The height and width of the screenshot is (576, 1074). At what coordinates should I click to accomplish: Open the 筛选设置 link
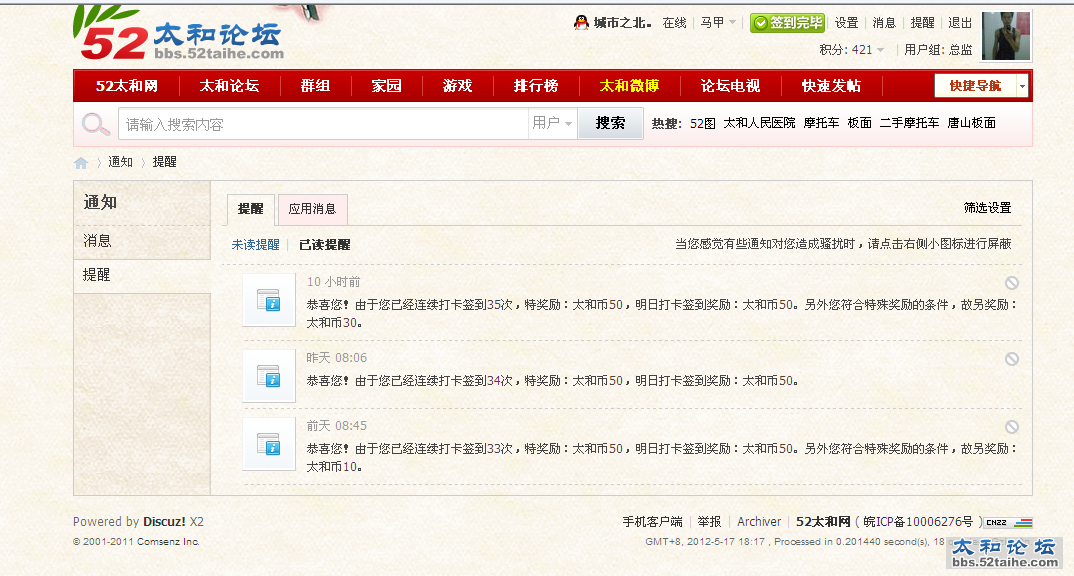[987, 208]
